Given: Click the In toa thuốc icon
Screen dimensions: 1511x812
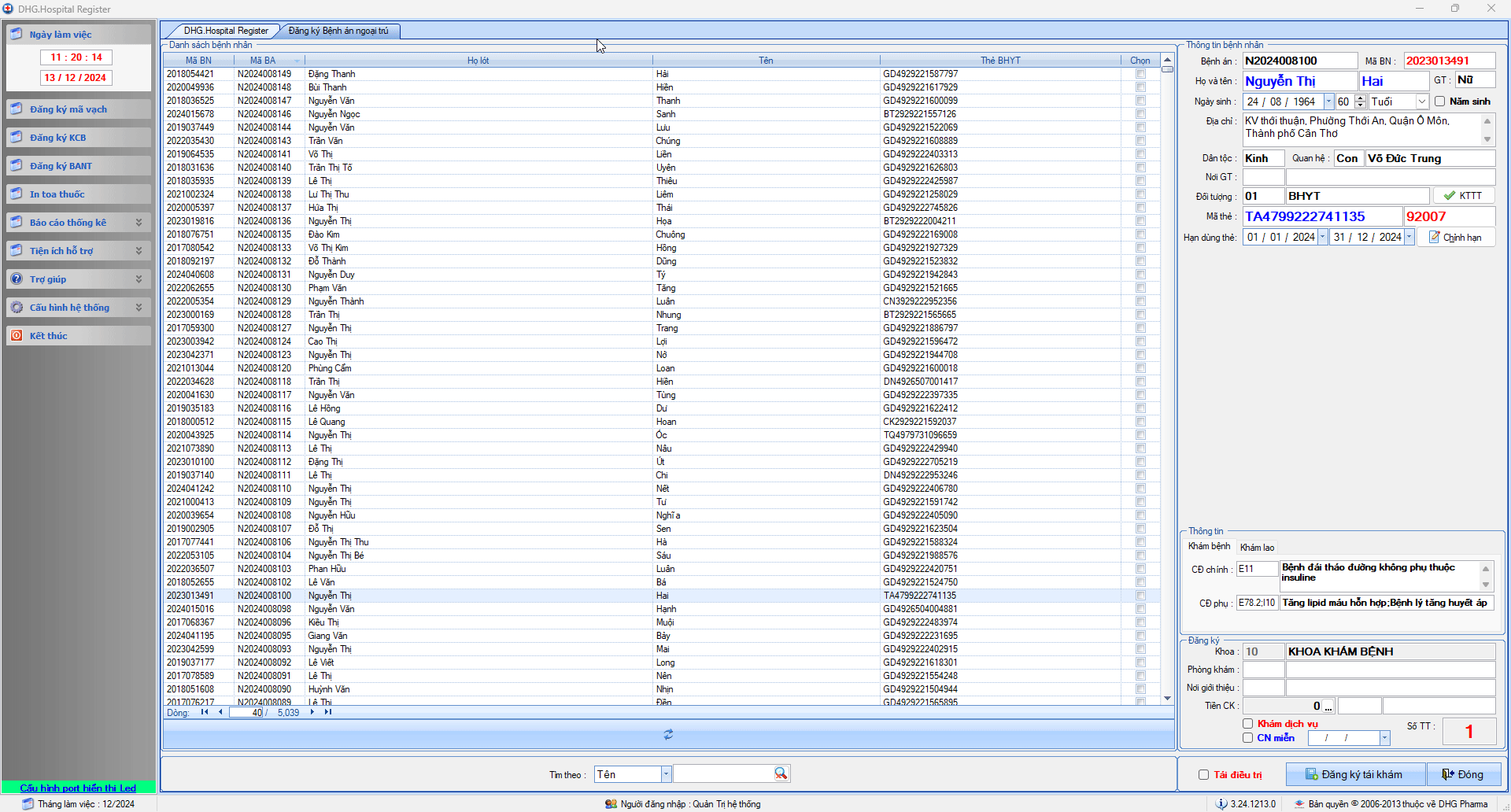Looking at the screenshot, I should tap(17, 194).
